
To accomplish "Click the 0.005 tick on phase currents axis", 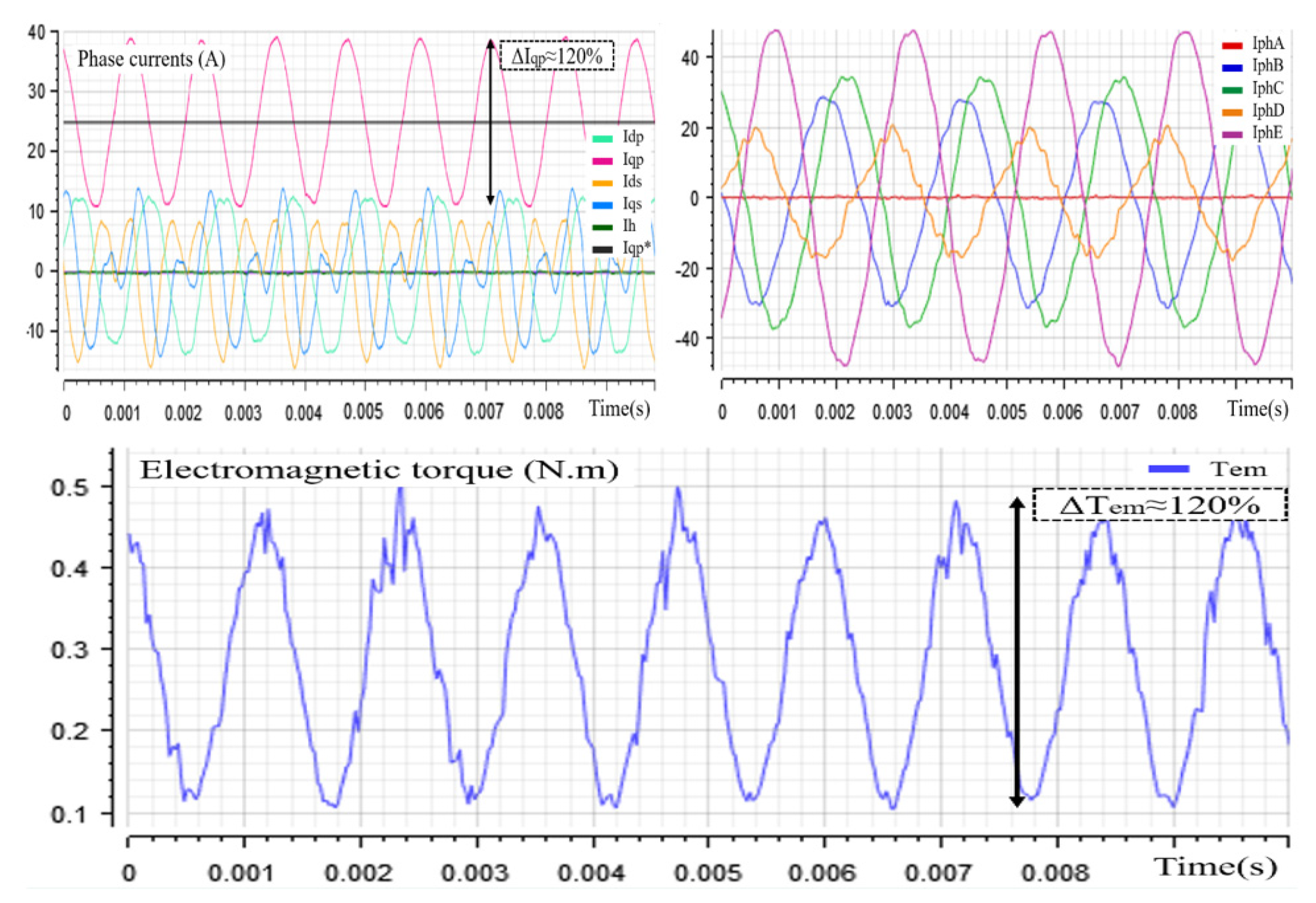I will pos(364,411).
